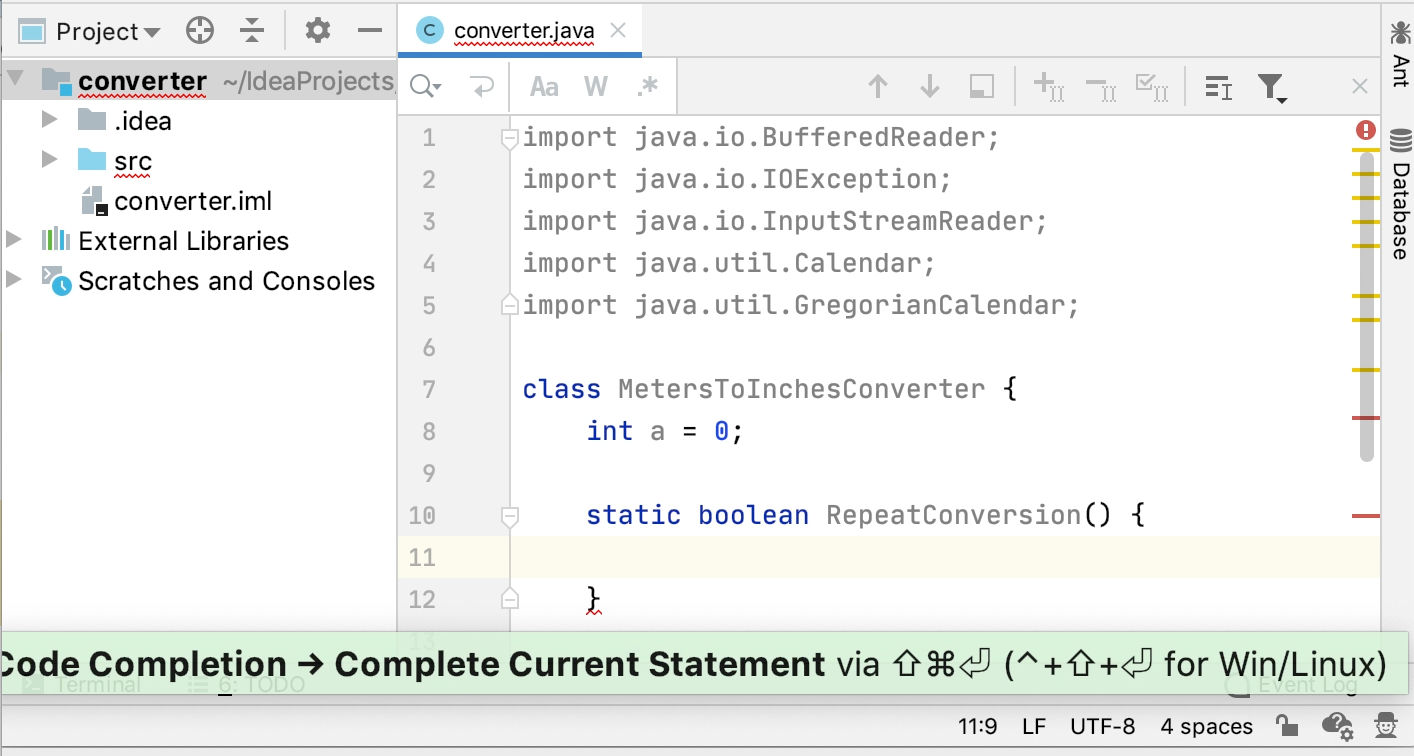Click the red error indicator icon
Viewport: 1414px width, 756px height.
point(1366,130)
